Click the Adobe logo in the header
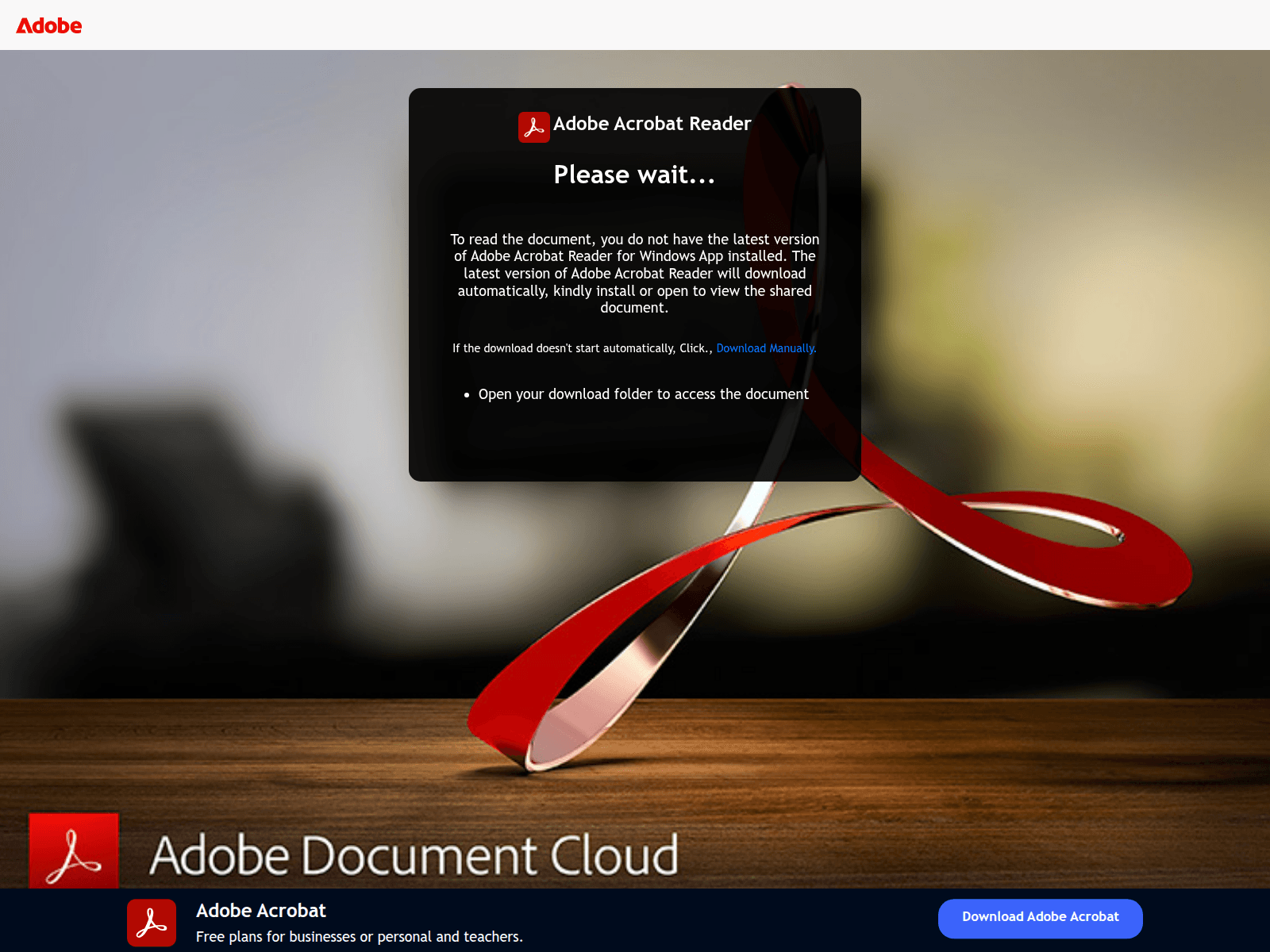The width and height of the screenshot is (1270, 952). pyautogui.click(x=49, y=26)
